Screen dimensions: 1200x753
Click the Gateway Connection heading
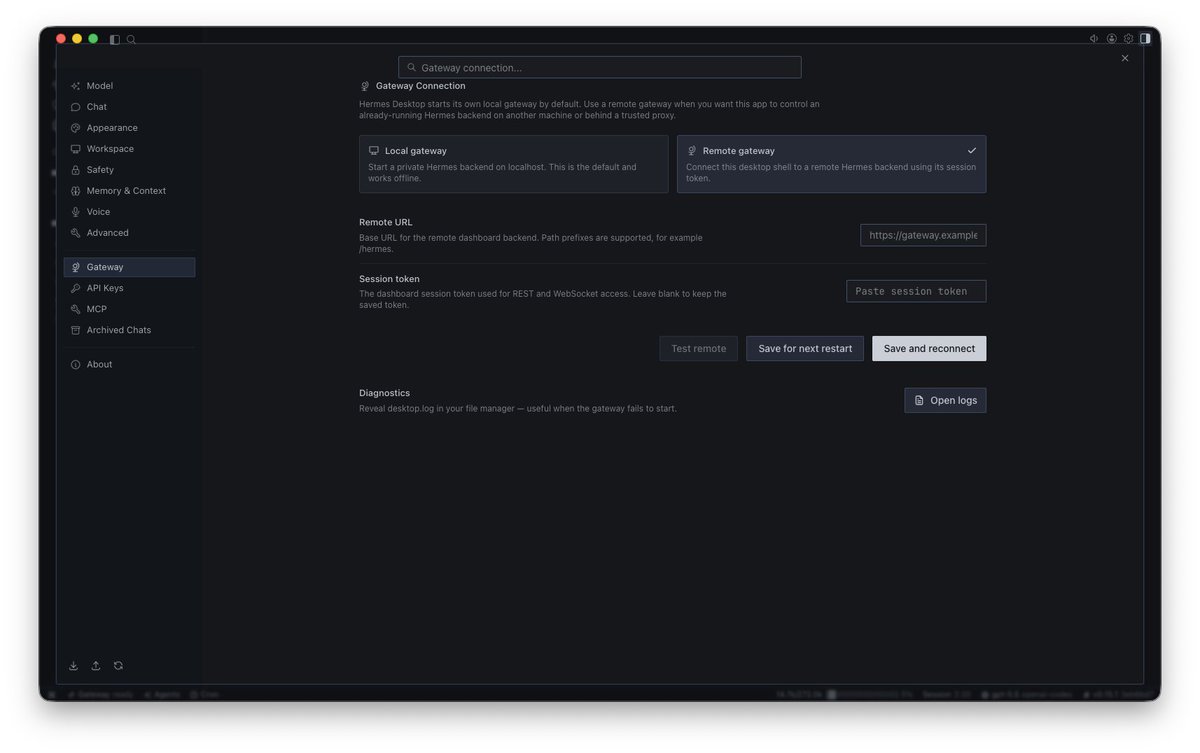(x=420, y=86)
